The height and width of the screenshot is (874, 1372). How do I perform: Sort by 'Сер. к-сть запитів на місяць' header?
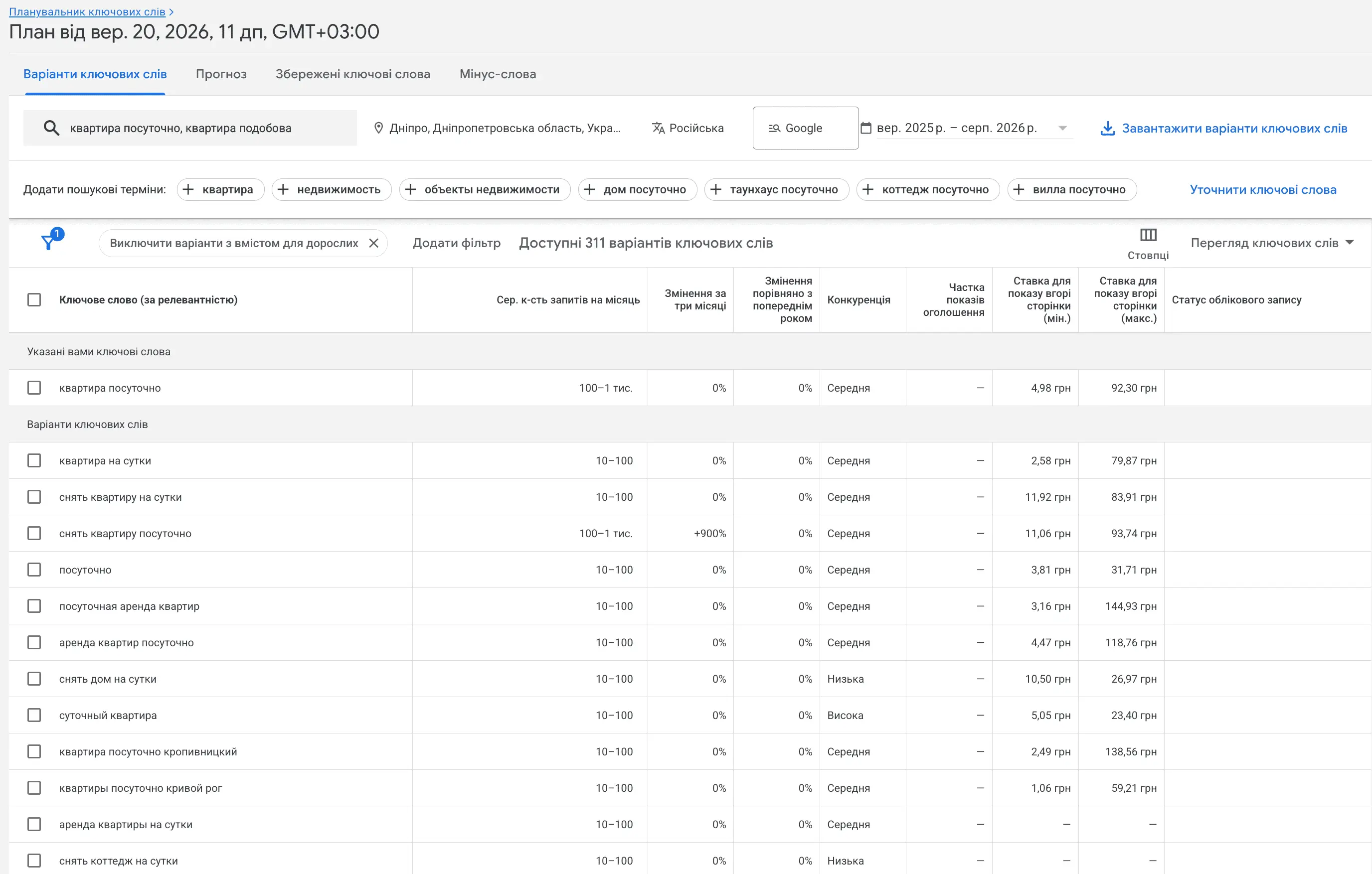click(567, 299)
